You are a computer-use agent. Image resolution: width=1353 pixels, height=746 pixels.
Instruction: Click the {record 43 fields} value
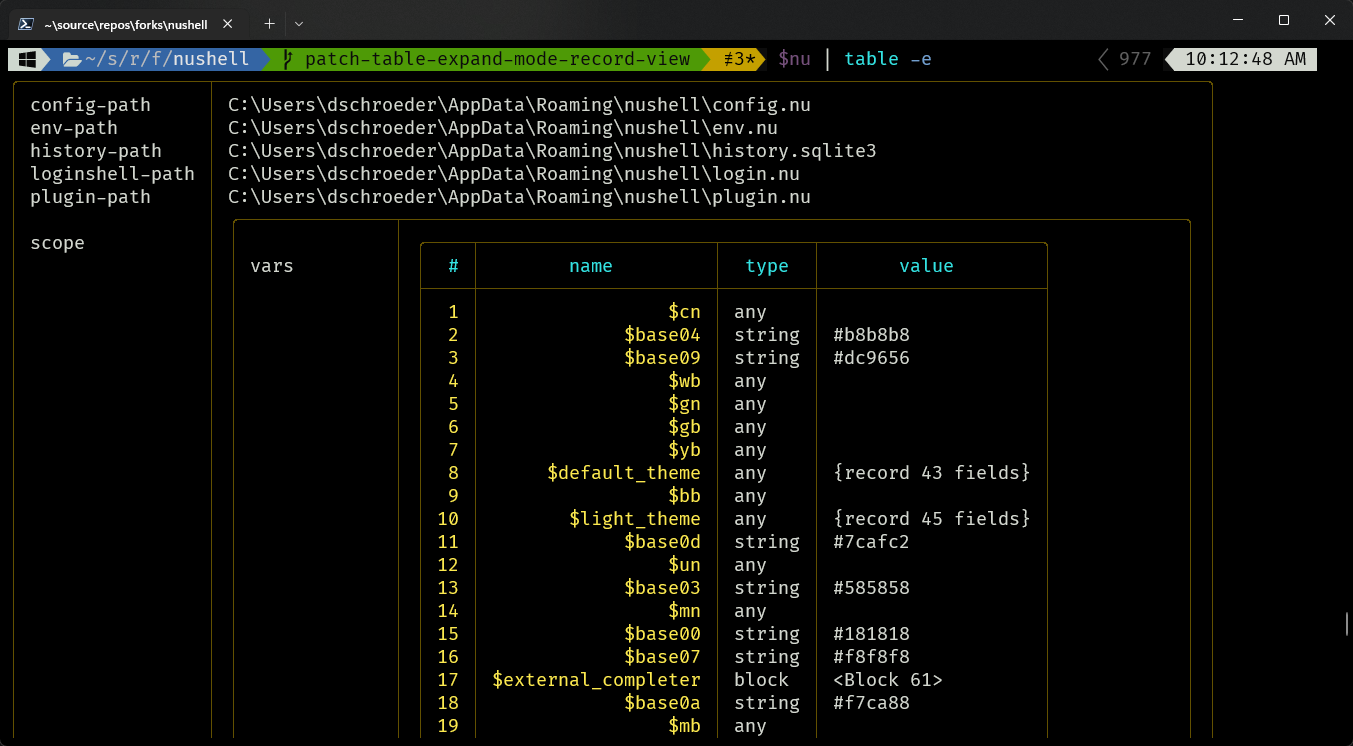pyautogui.click(x=932, y=473)
